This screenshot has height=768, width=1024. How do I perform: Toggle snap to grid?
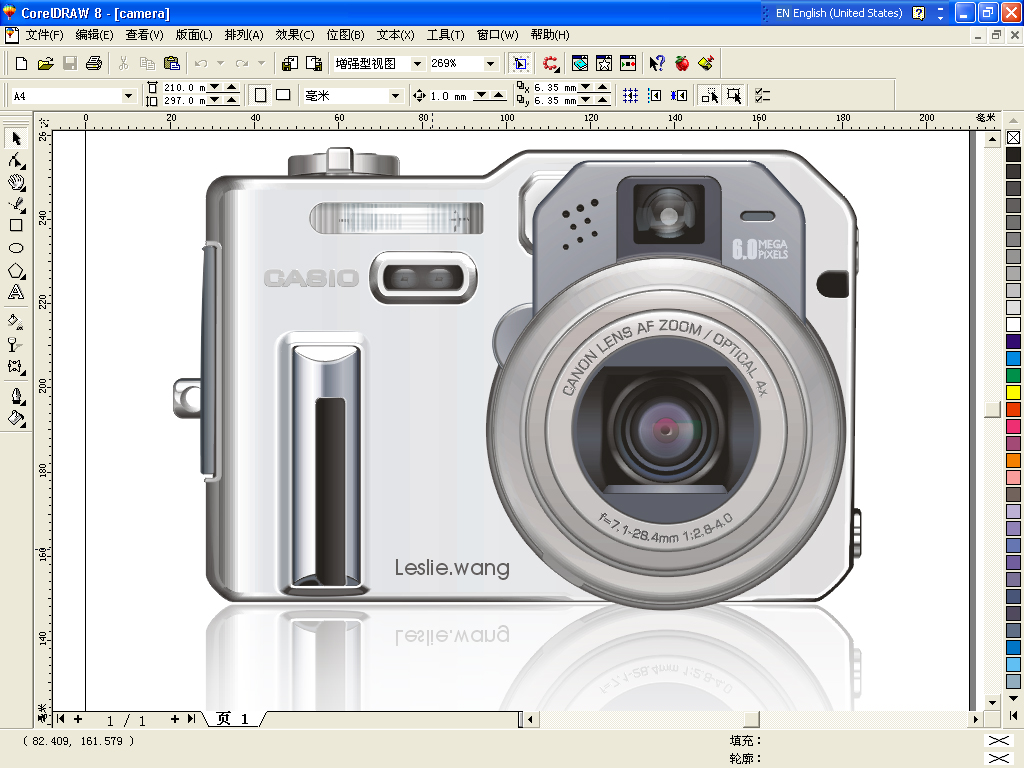630,96
